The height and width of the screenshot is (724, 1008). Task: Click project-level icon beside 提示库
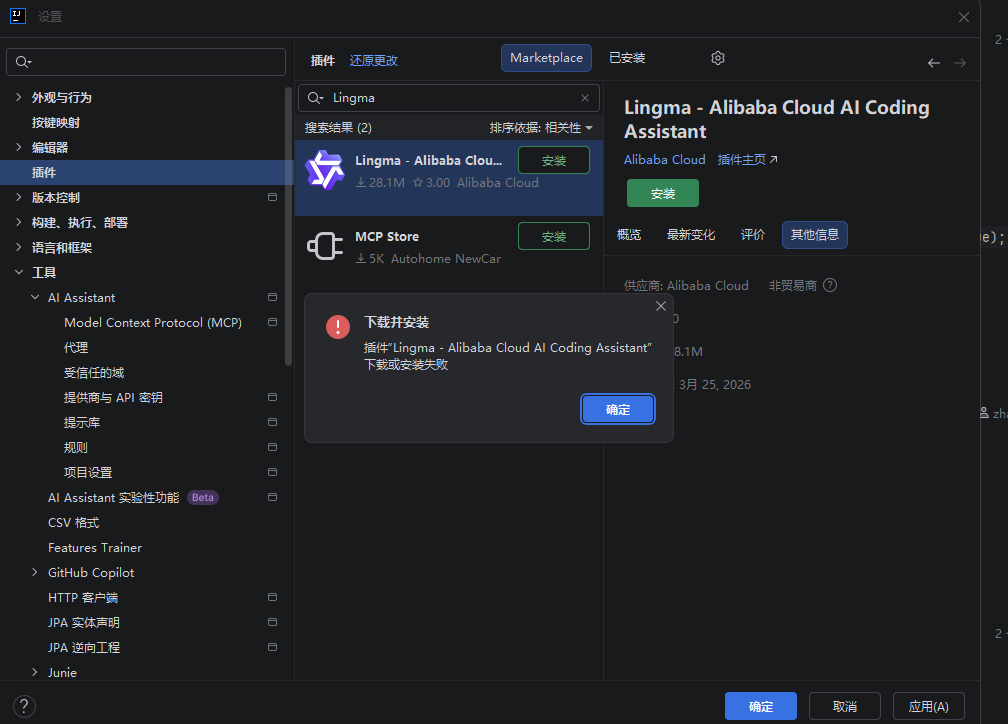[x=273, y=422]
